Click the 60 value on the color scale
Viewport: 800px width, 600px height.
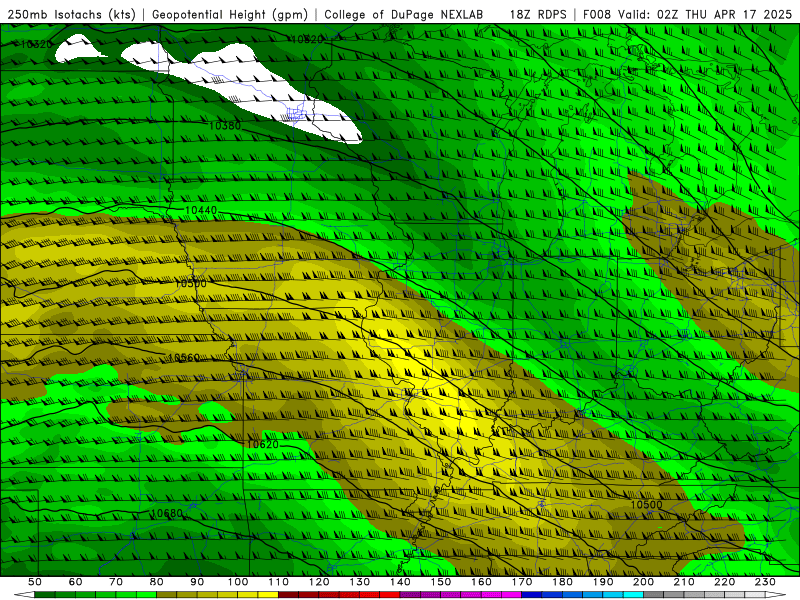(x=75, y=582)
